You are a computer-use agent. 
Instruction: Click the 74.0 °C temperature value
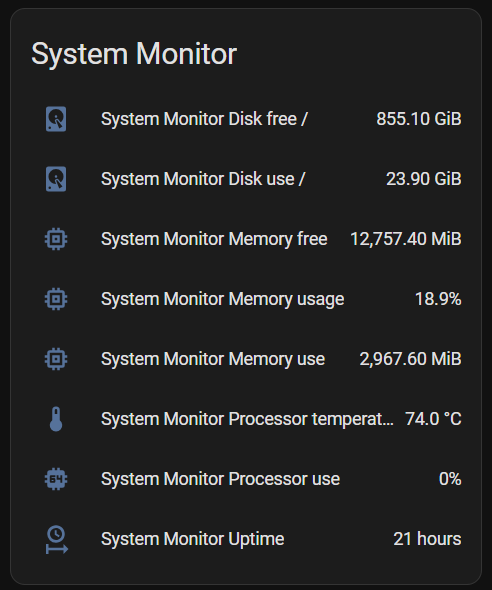pyautogui.click(x=433, y=419)
